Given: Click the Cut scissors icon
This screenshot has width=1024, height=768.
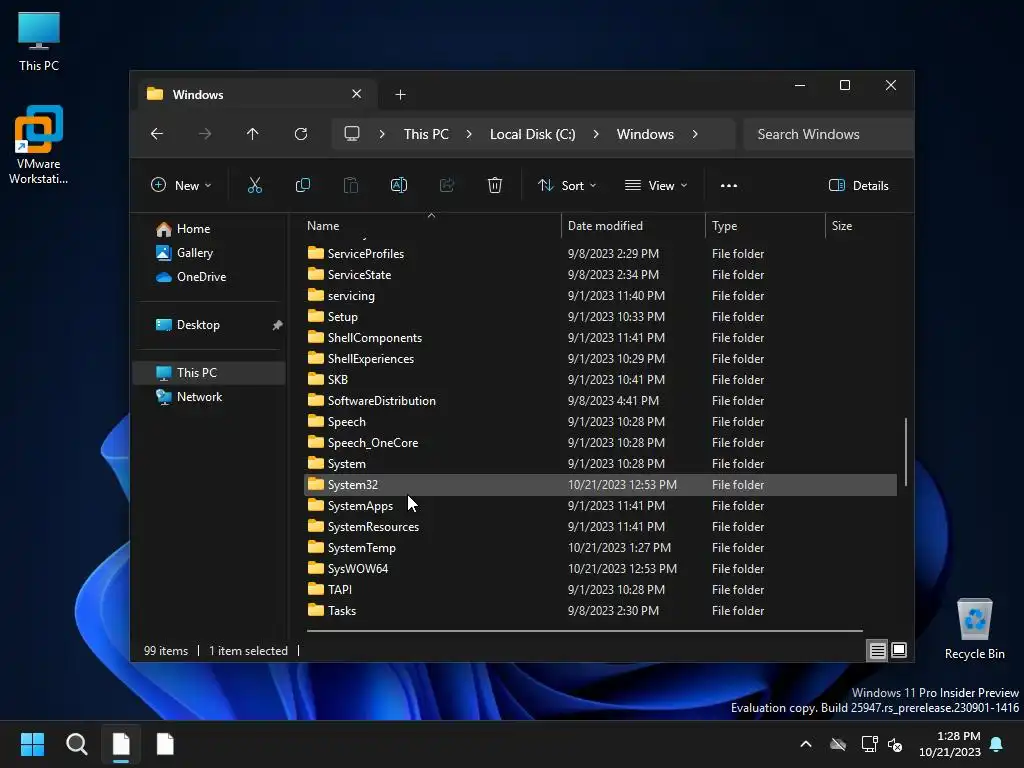Looking at the screenshot, I should [x=255, y=186].
